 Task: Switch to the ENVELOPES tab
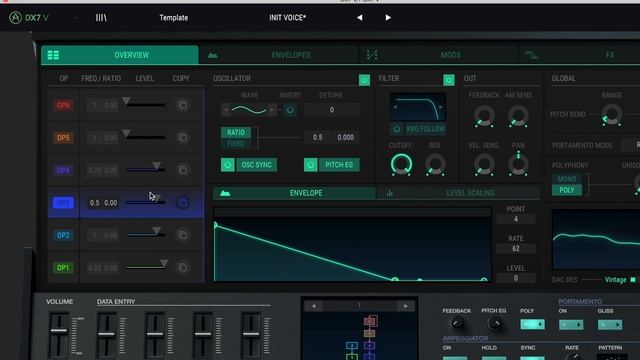tap(280, 55)
